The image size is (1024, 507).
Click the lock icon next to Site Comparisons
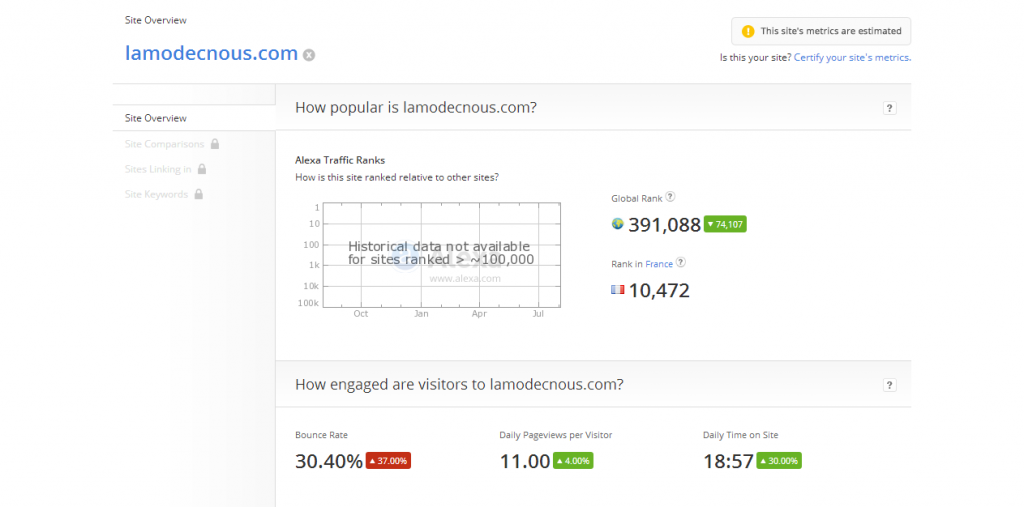tap(215, 143)
